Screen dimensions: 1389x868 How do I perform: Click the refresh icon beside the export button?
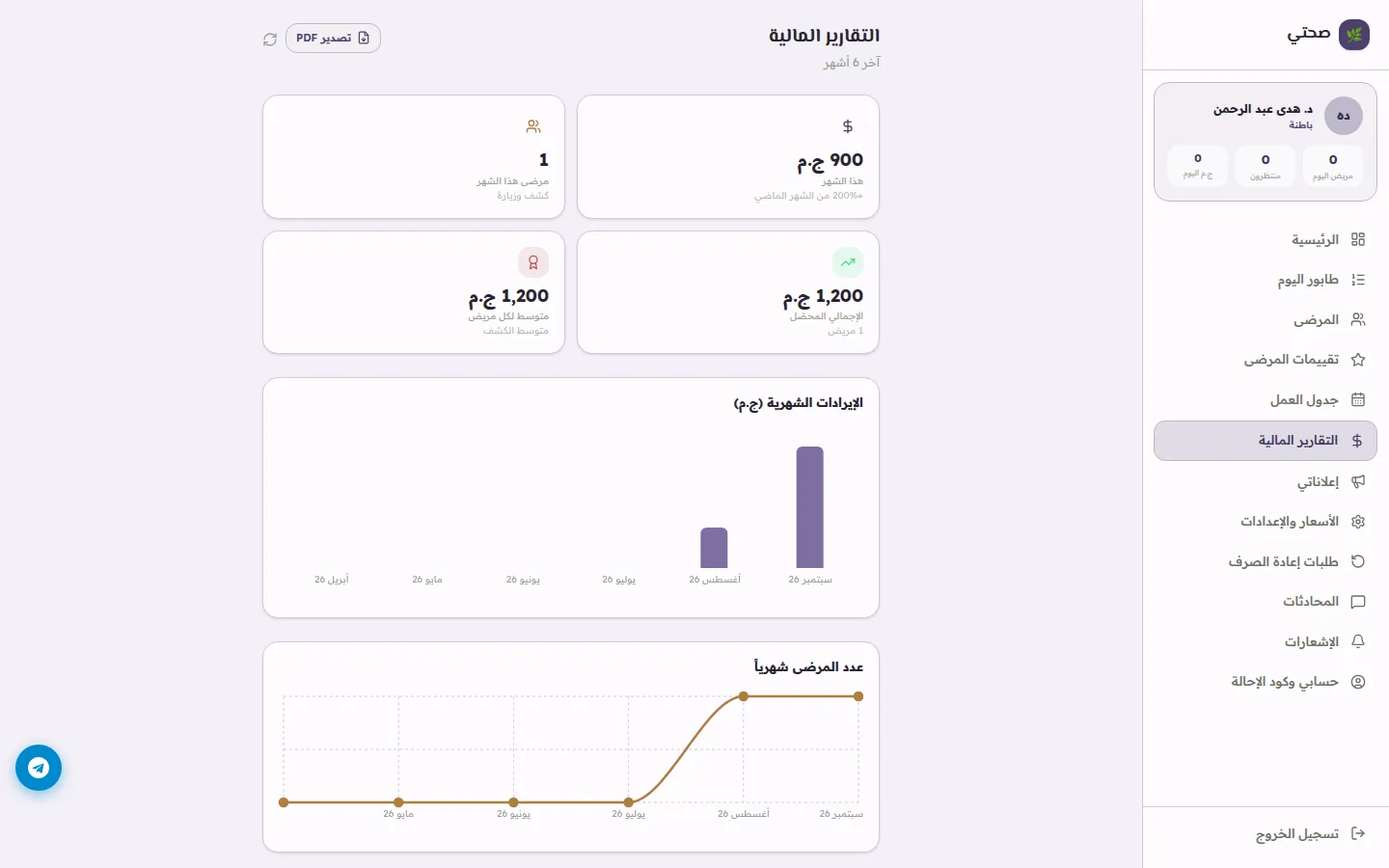(x=270, y=39)
